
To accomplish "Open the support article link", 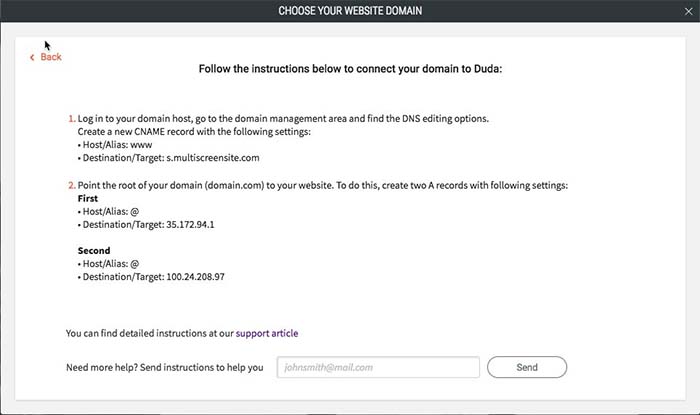I will (267, 333).
